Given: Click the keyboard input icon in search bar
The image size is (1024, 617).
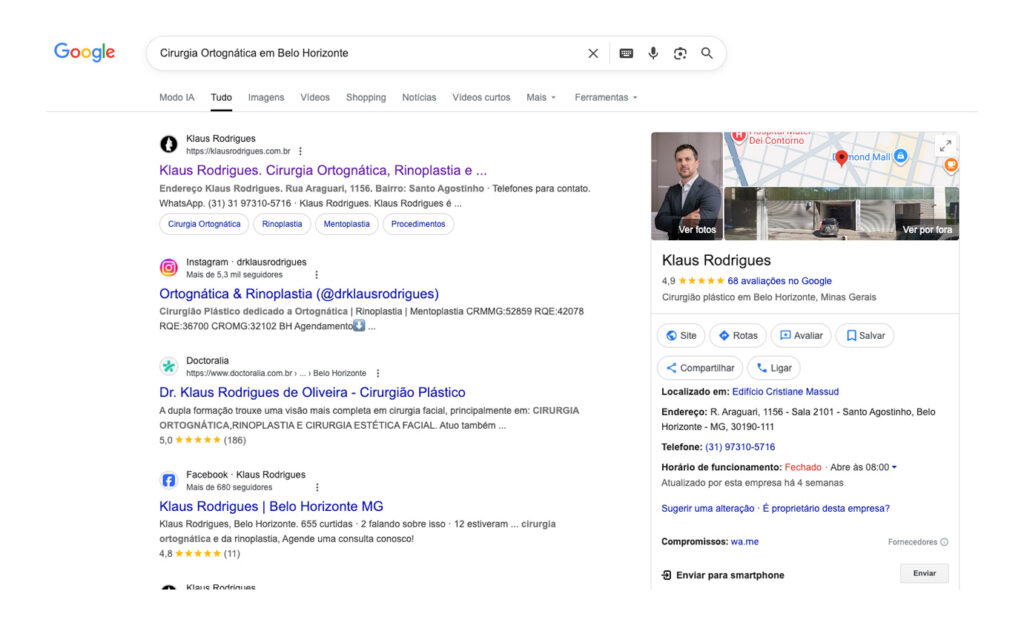Looking at the screenshot, I should (x=625, y=53).
